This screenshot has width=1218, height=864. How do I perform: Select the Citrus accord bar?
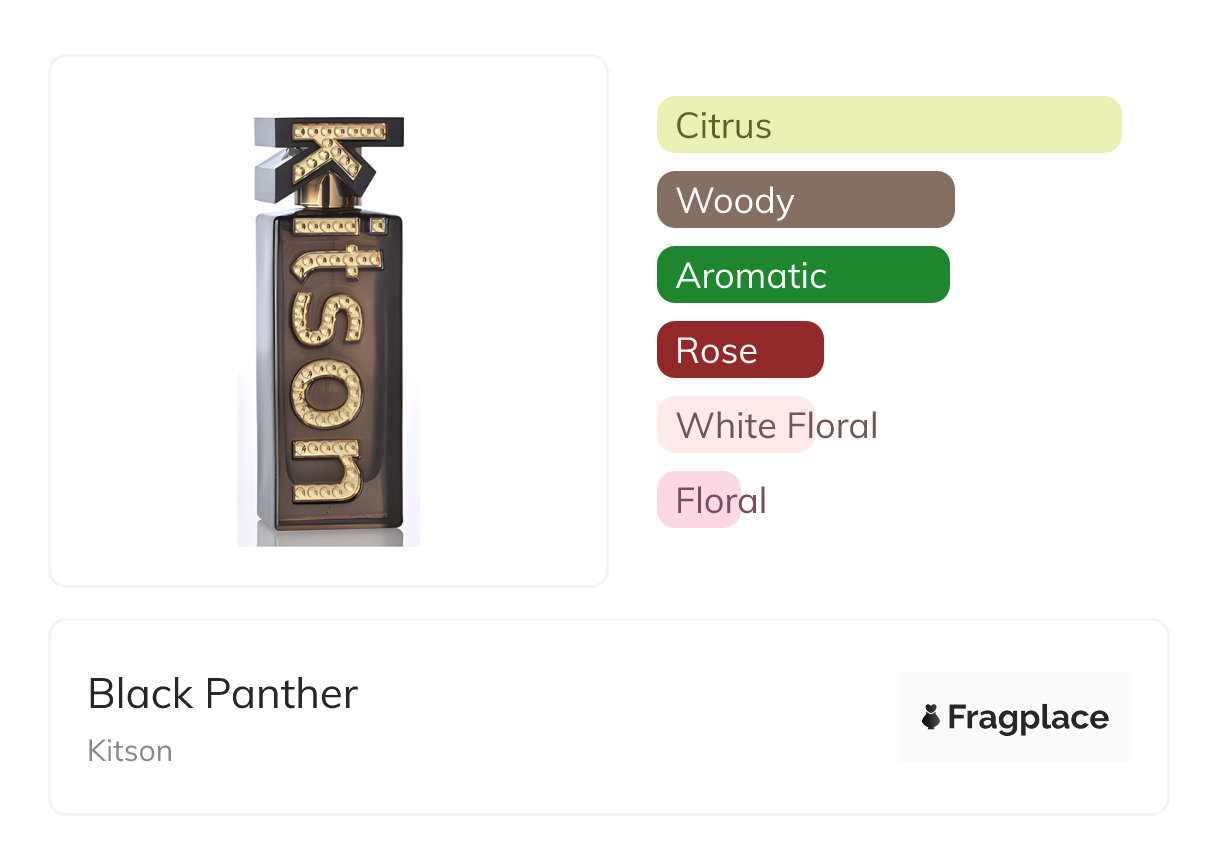point(888,125)
